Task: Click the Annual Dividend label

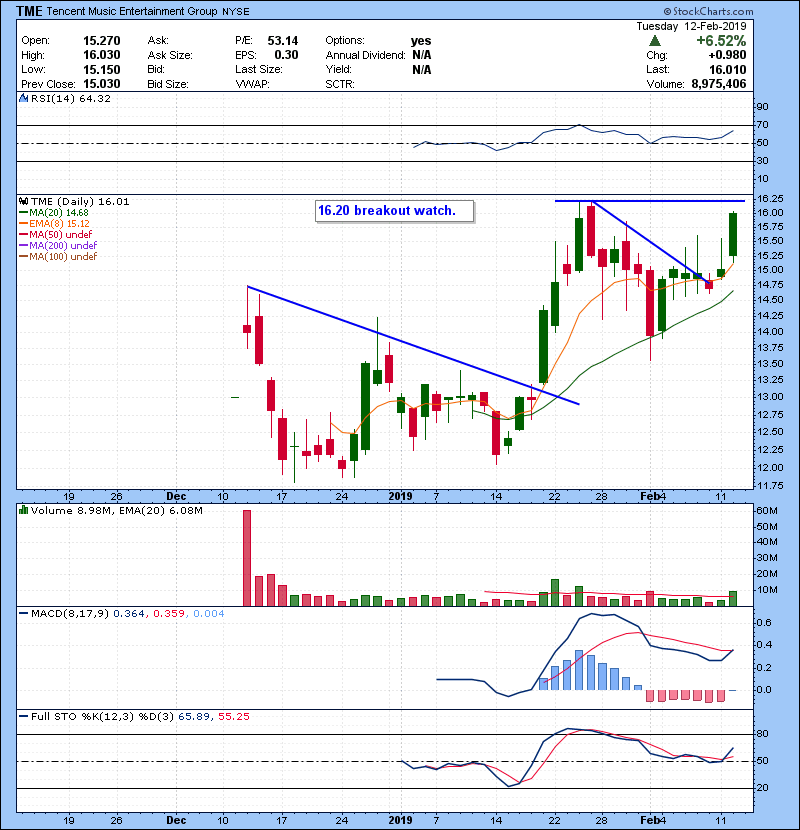Action: [365, 55]
